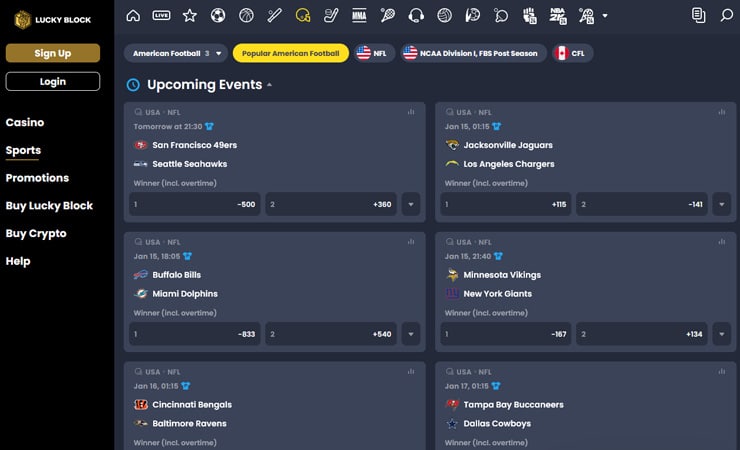Click the jersey icon beside Jan 15, 18:05
Screen dimensions: 740x450
click(x=187, y=256)
